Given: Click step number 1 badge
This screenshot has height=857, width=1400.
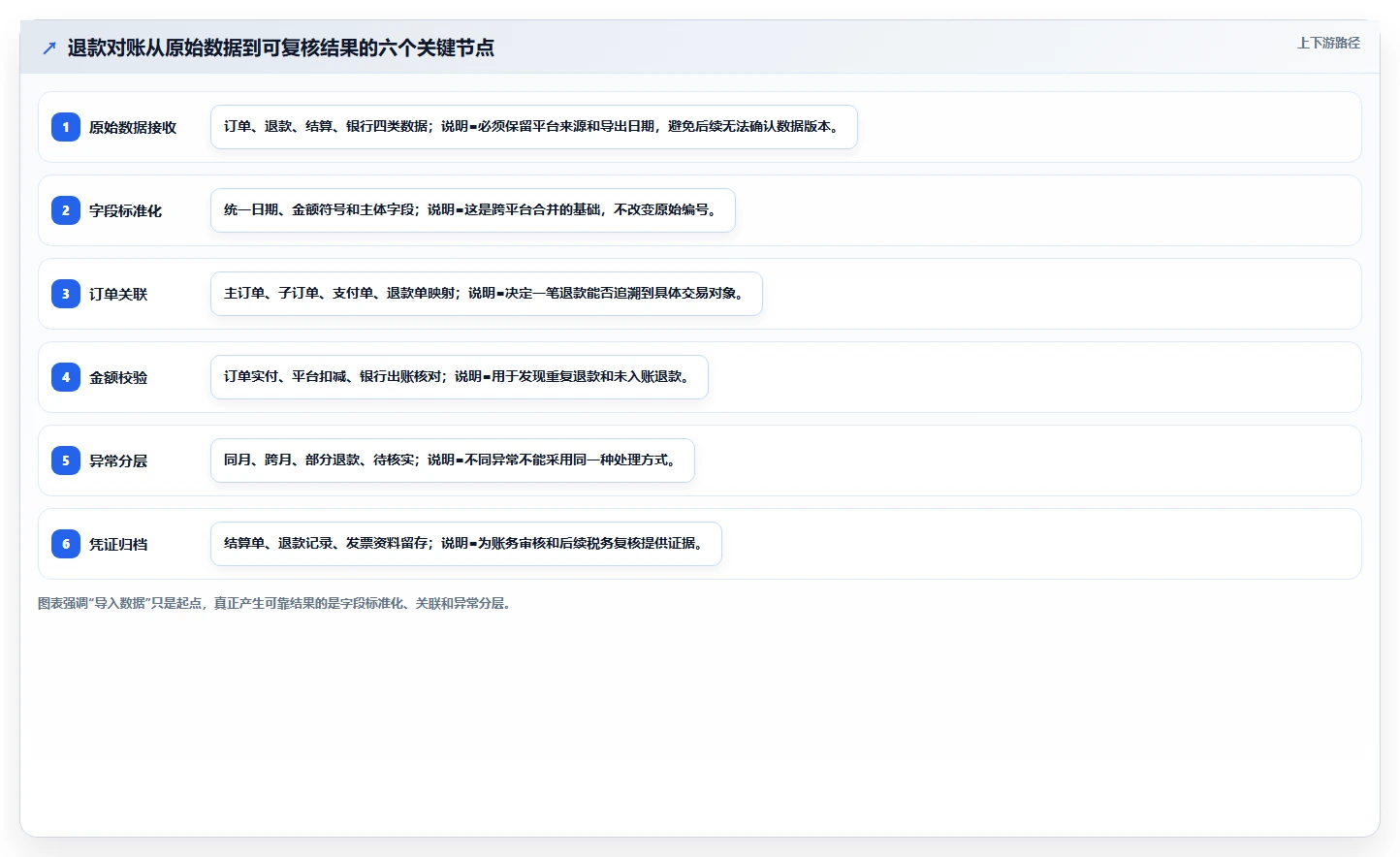Looking at the screenshot, I should tap(66, 127).
